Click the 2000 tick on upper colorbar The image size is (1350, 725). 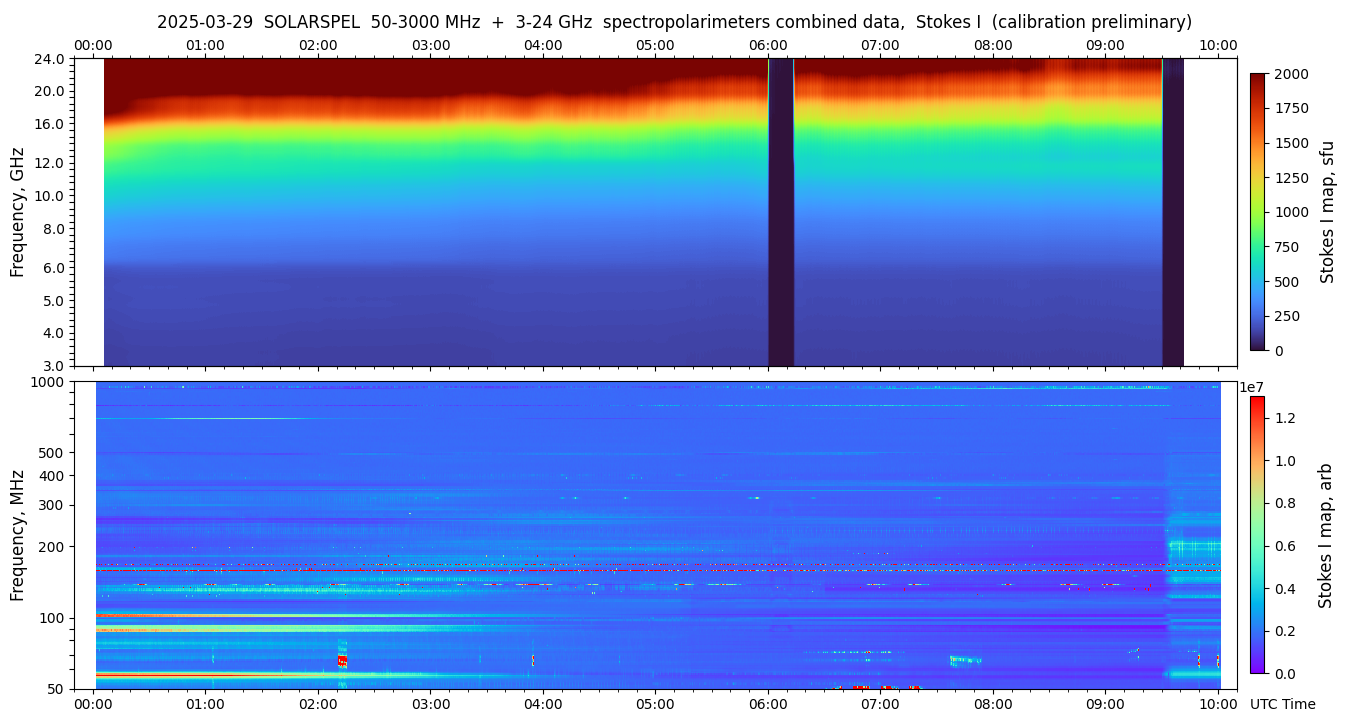(1291, 74)
